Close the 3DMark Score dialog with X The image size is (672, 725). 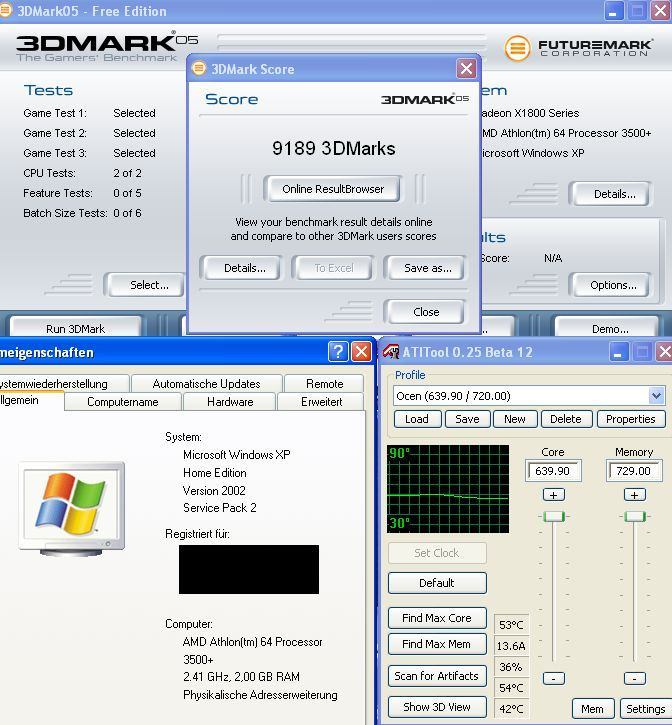coord(466,68)
